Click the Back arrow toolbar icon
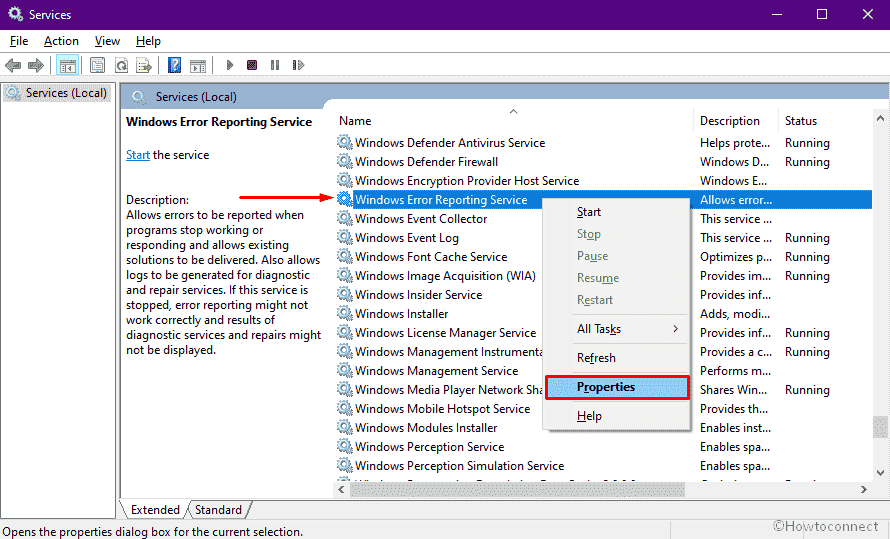The height and width of the screenshot is (539, 890). click(x=13, y=66)
